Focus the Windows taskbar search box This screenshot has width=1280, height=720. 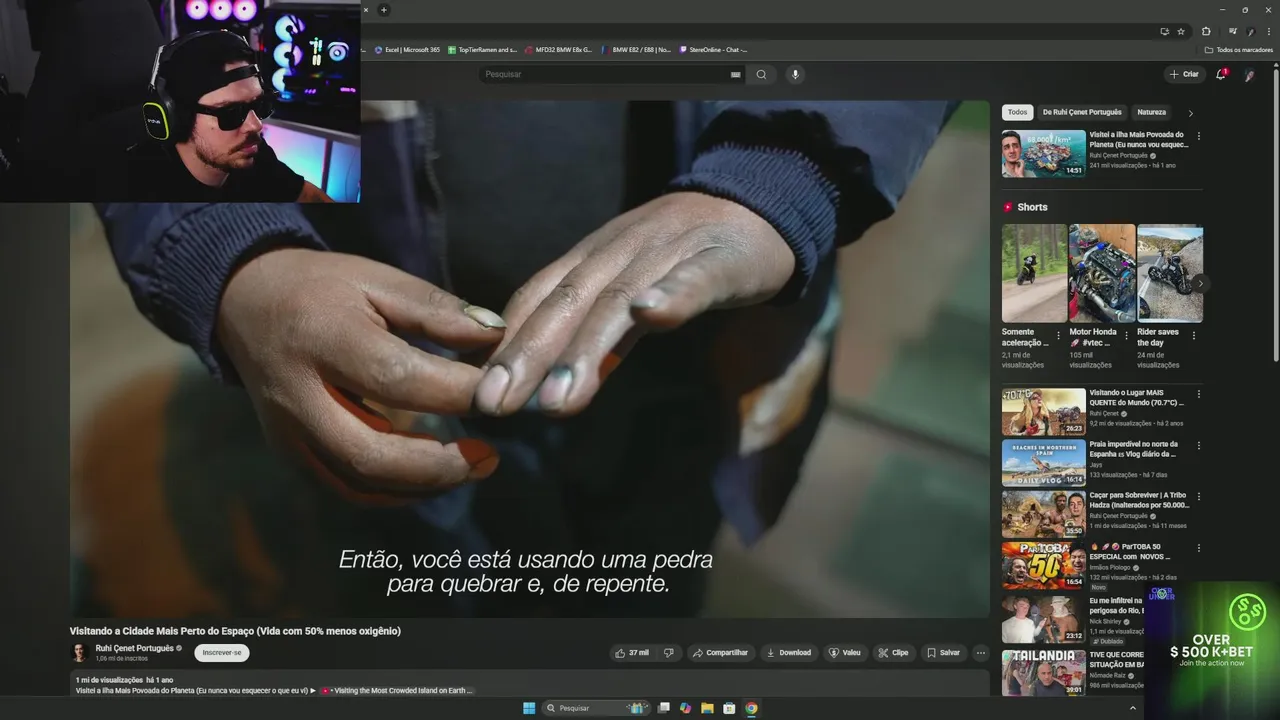(x=597, y=708)
